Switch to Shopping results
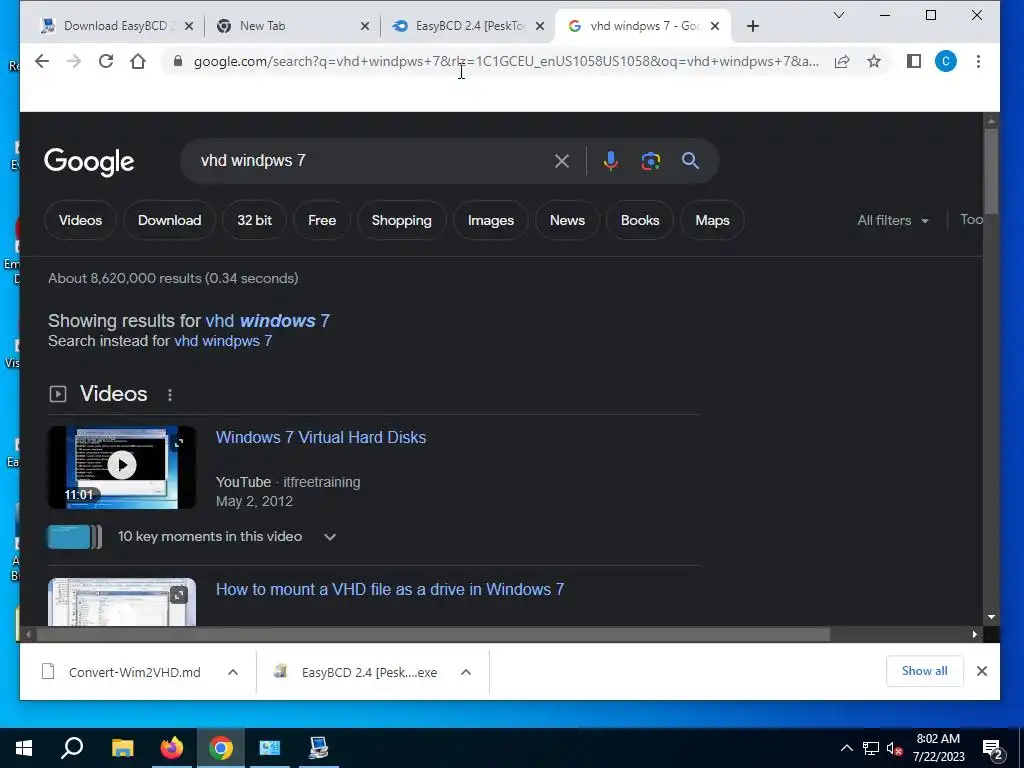The width and height of the screenshot is (1024, 768). click(402, 220)
